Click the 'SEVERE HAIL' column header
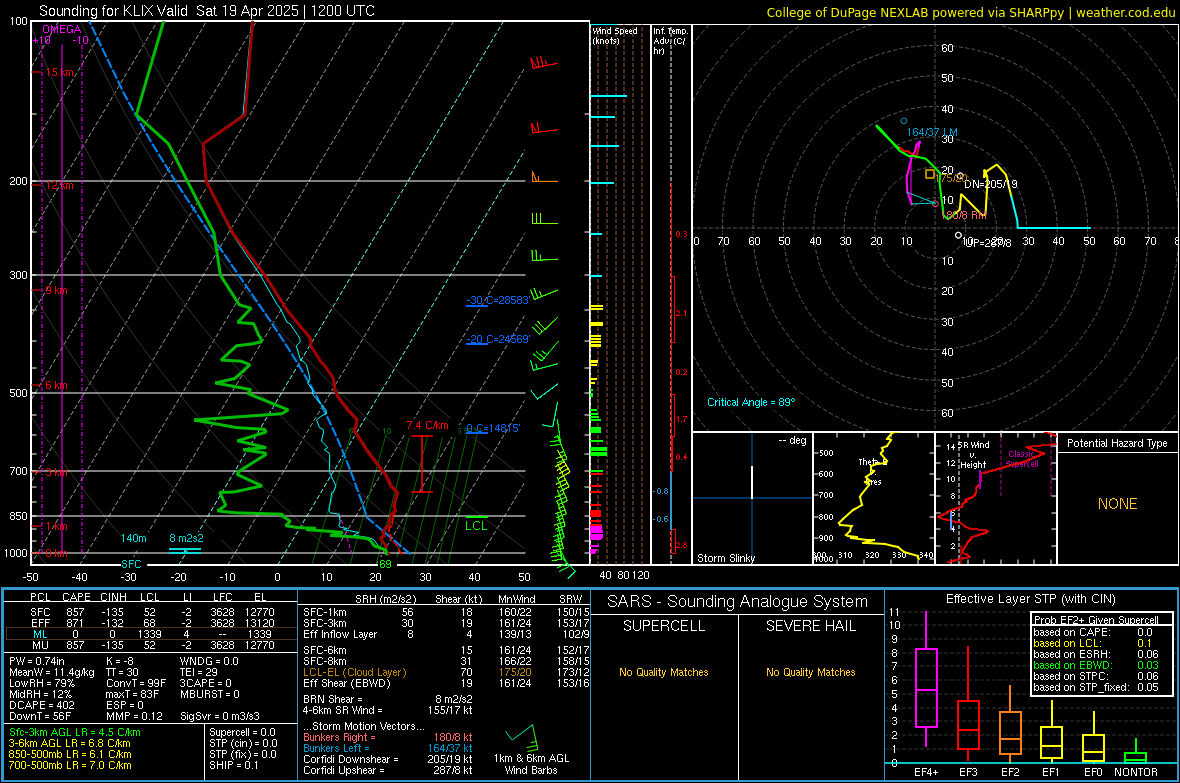This screenshot has height=783, width=1180. tap(810, 626)
